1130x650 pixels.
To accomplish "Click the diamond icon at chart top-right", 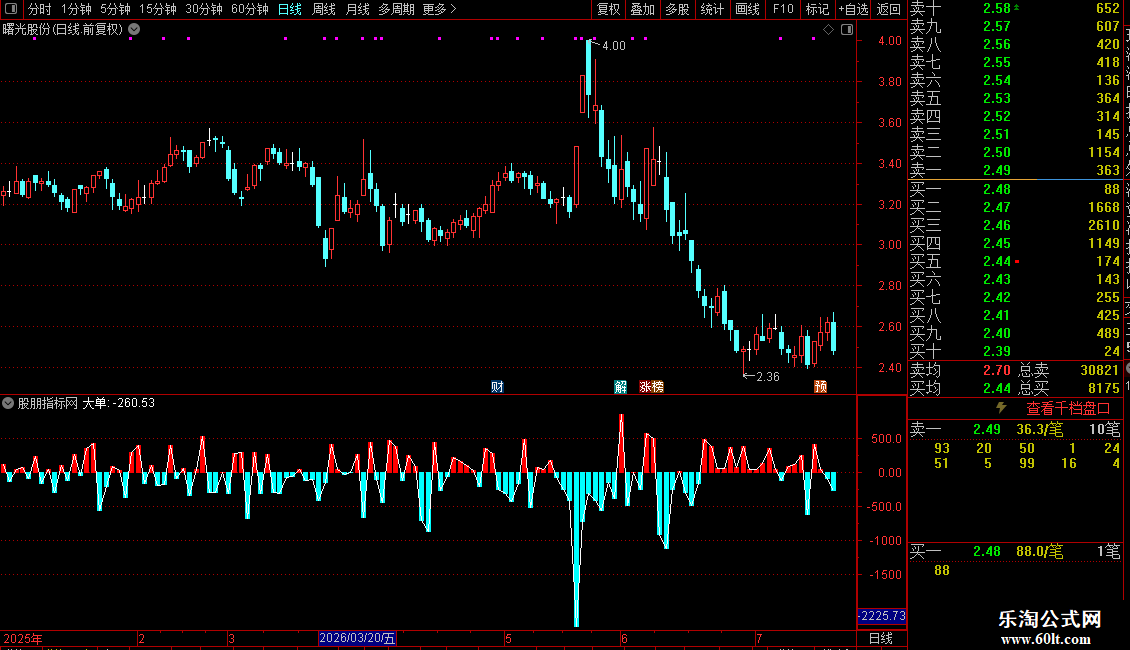I will point(829,30).
